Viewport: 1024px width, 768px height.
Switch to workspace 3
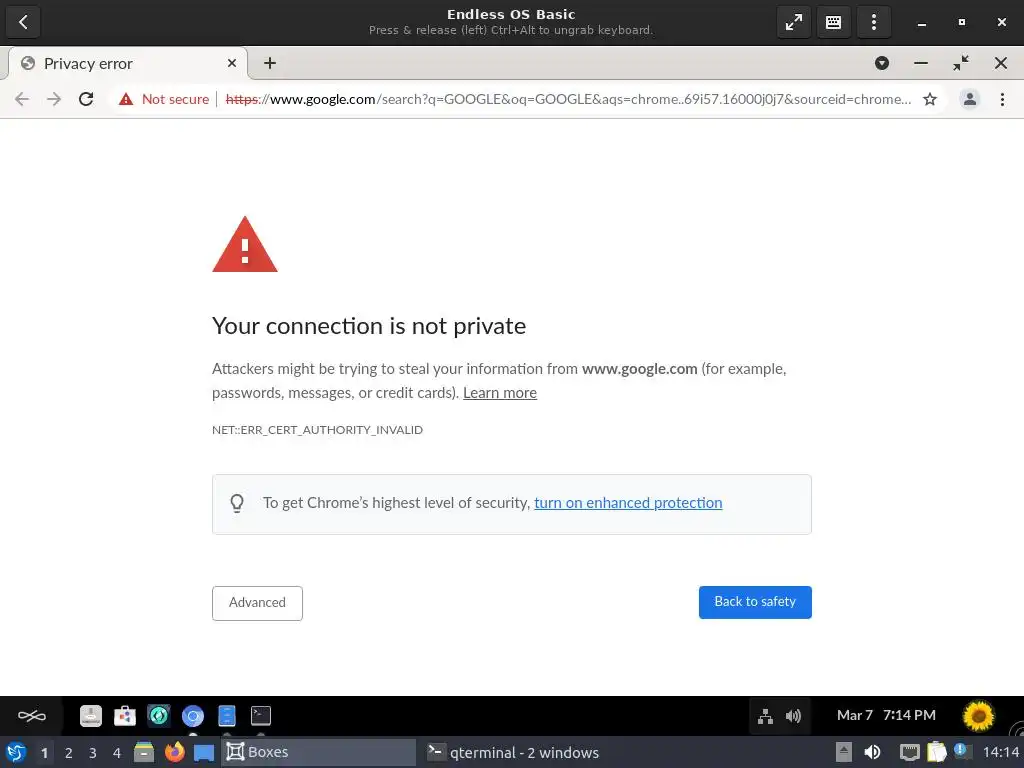click(x=93, y=753)
